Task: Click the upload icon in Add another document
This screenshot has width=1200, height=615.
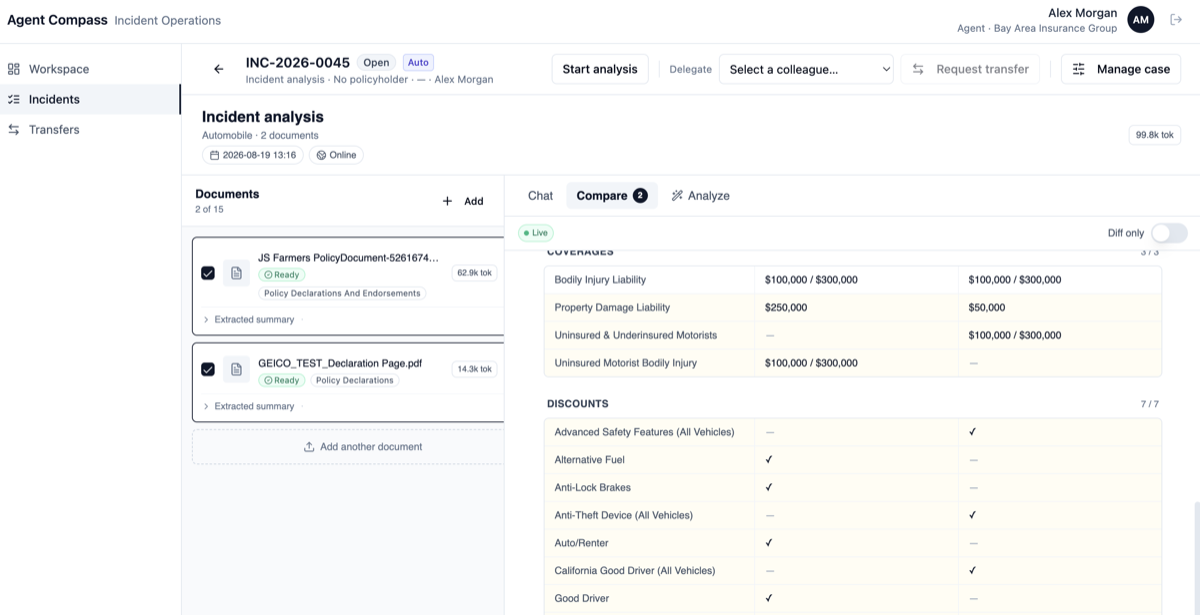Action: (x=309, y=447)
